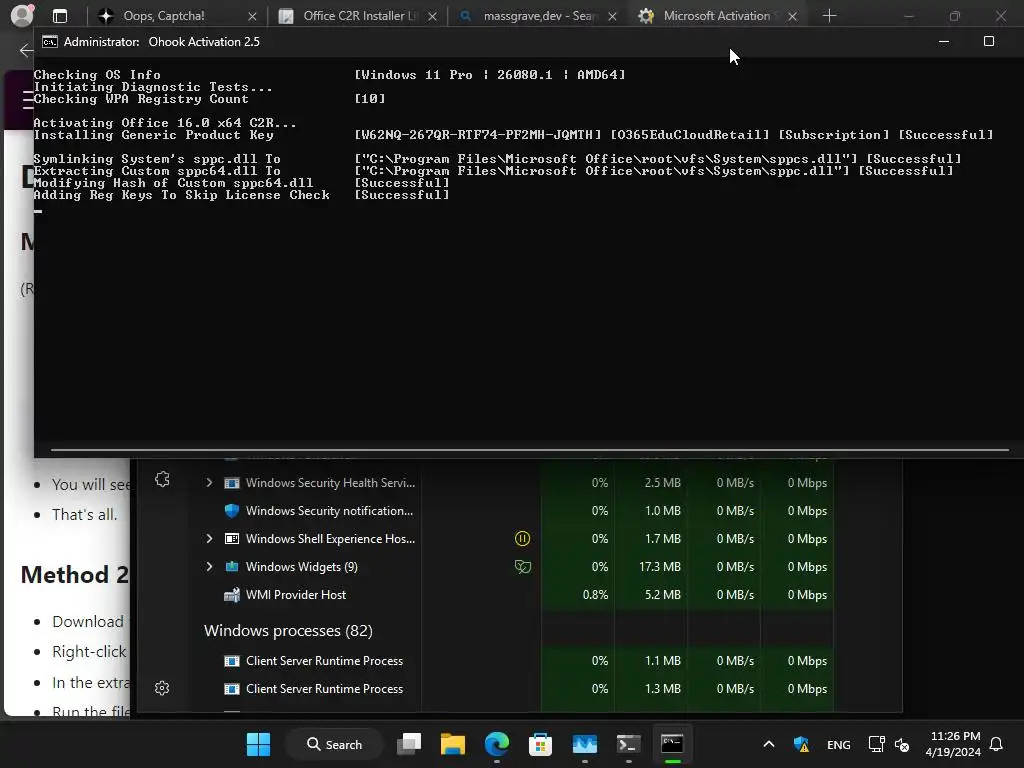Image resolution: width=1024 pixels, height=768 pixels.
Task: Open Task View from the taskbar
Action: (409, 744)
